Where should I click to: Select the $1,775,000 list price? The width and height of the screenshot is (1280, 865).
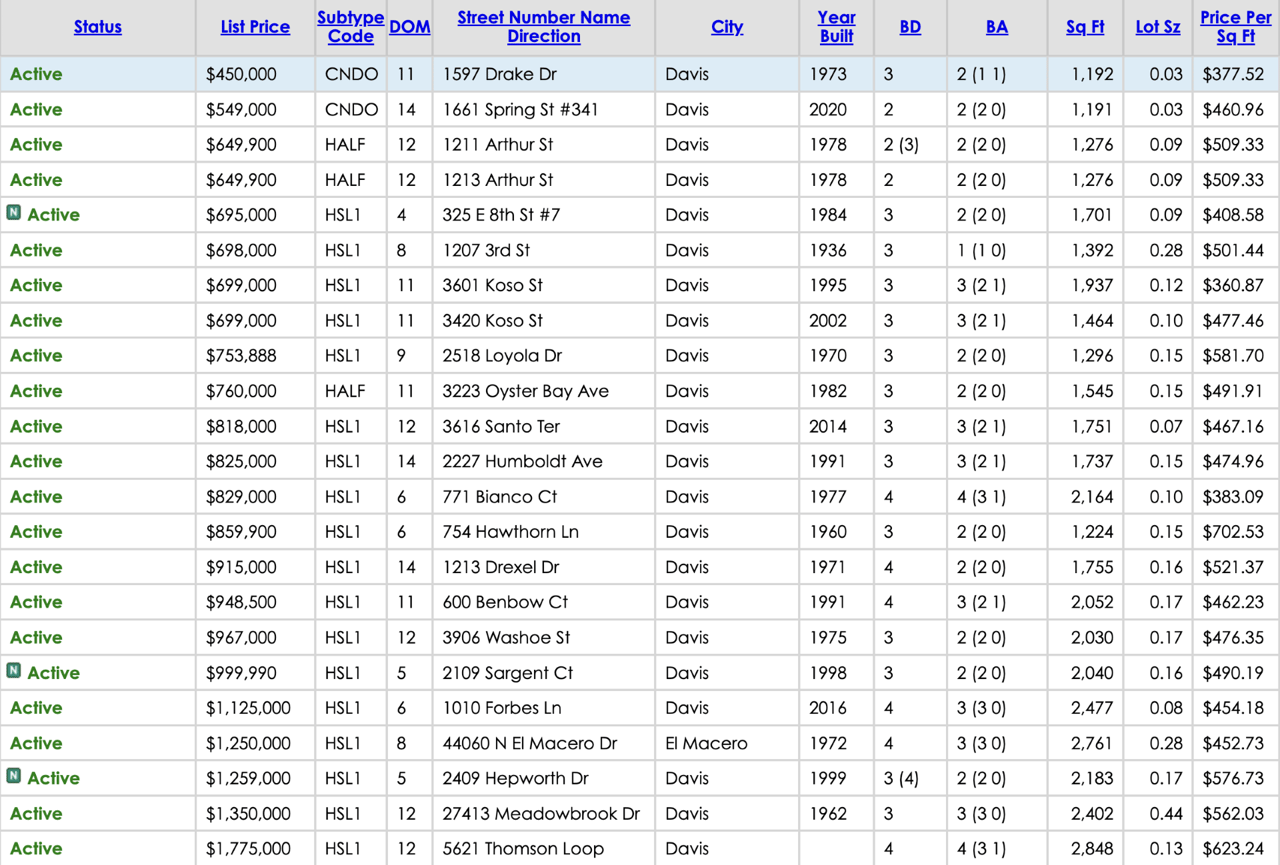pos(248,849)
